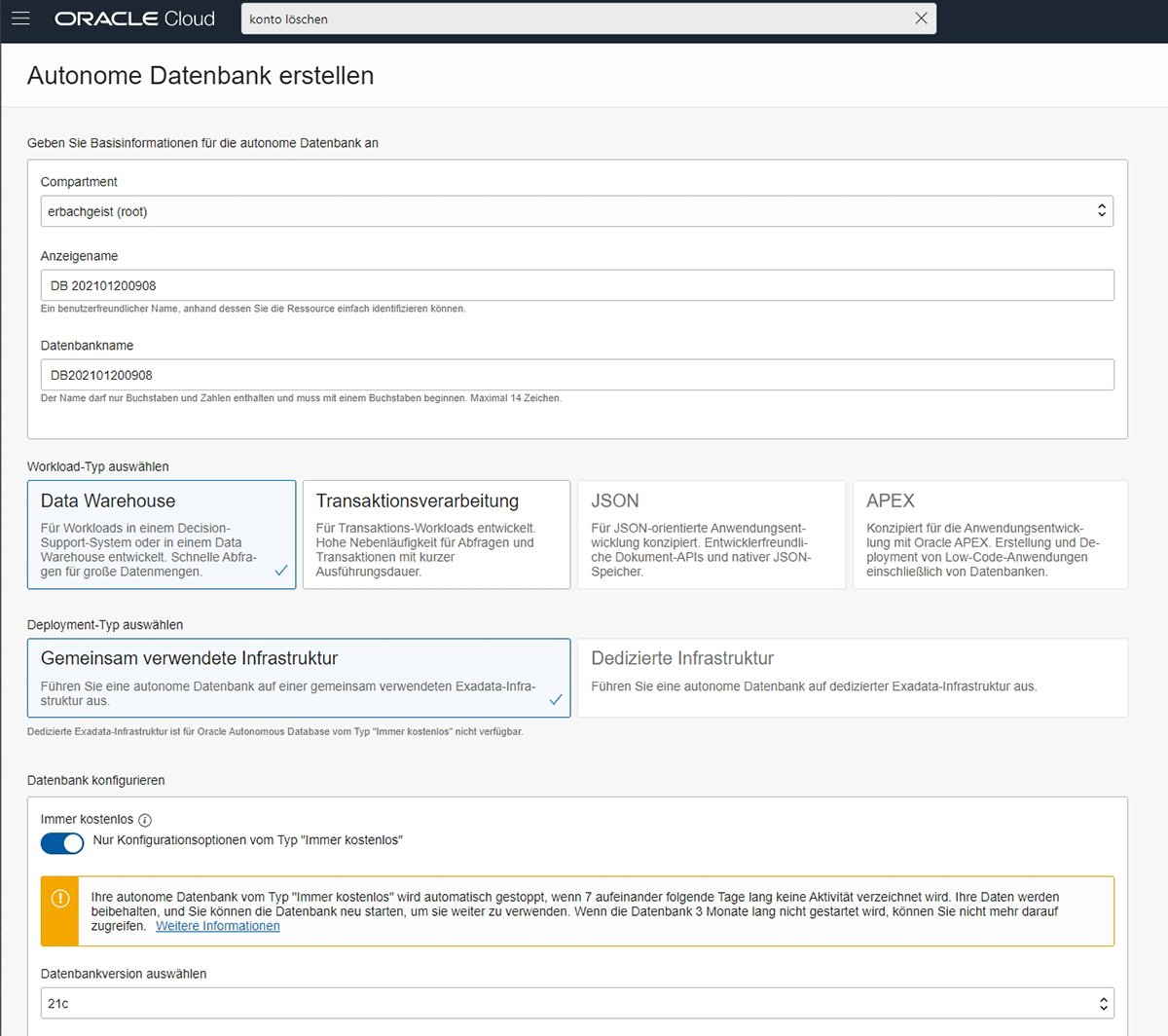Image resolution: width=1168 pixels, height=1036 pixels.
Task: Open the Compartment dropdown erbachgeist (root)
Action: [576, 210]
